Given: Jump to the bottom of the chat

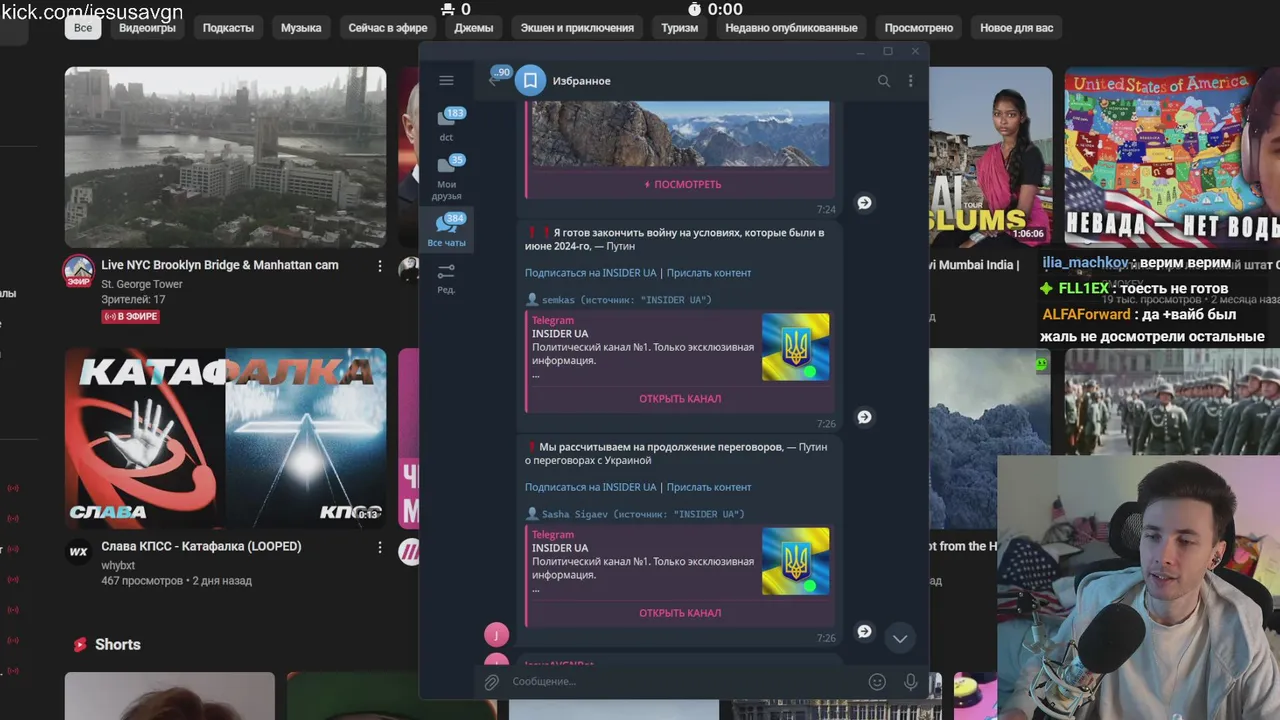Looking at the screenshot, I should click(900, 638).
